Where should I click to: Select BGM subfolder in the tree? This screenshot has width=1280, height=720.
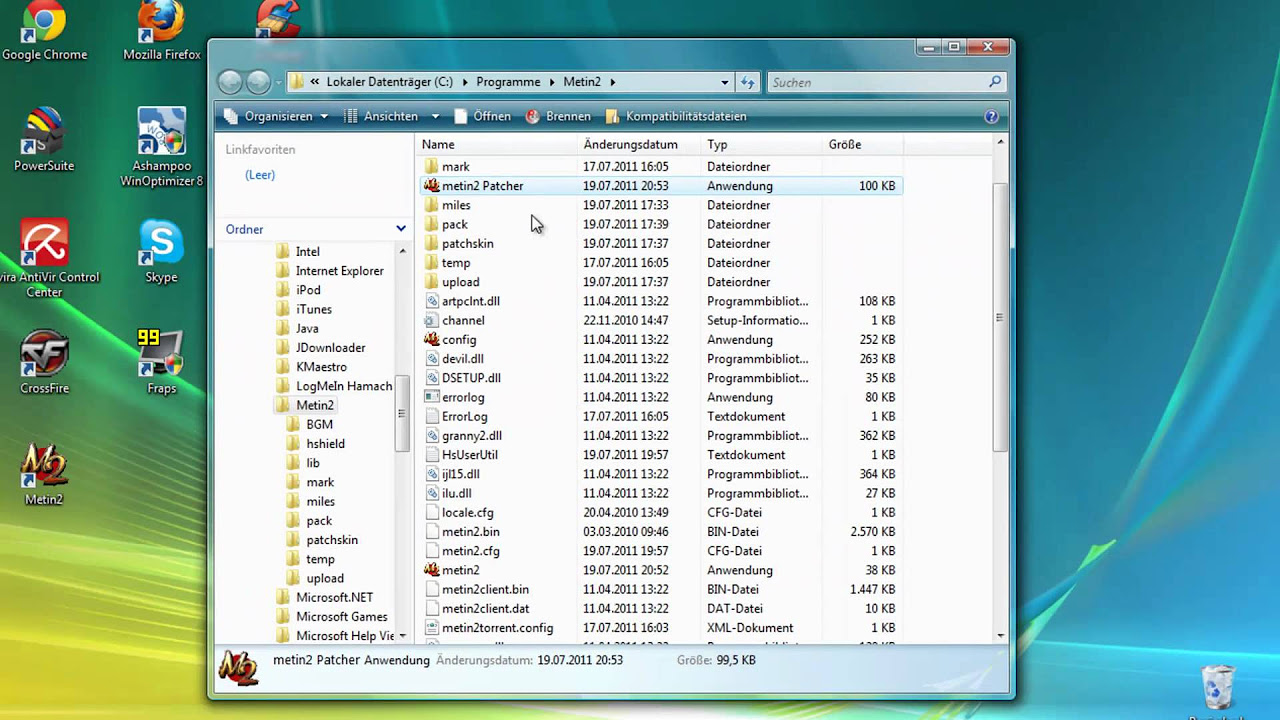click(319, 425)
